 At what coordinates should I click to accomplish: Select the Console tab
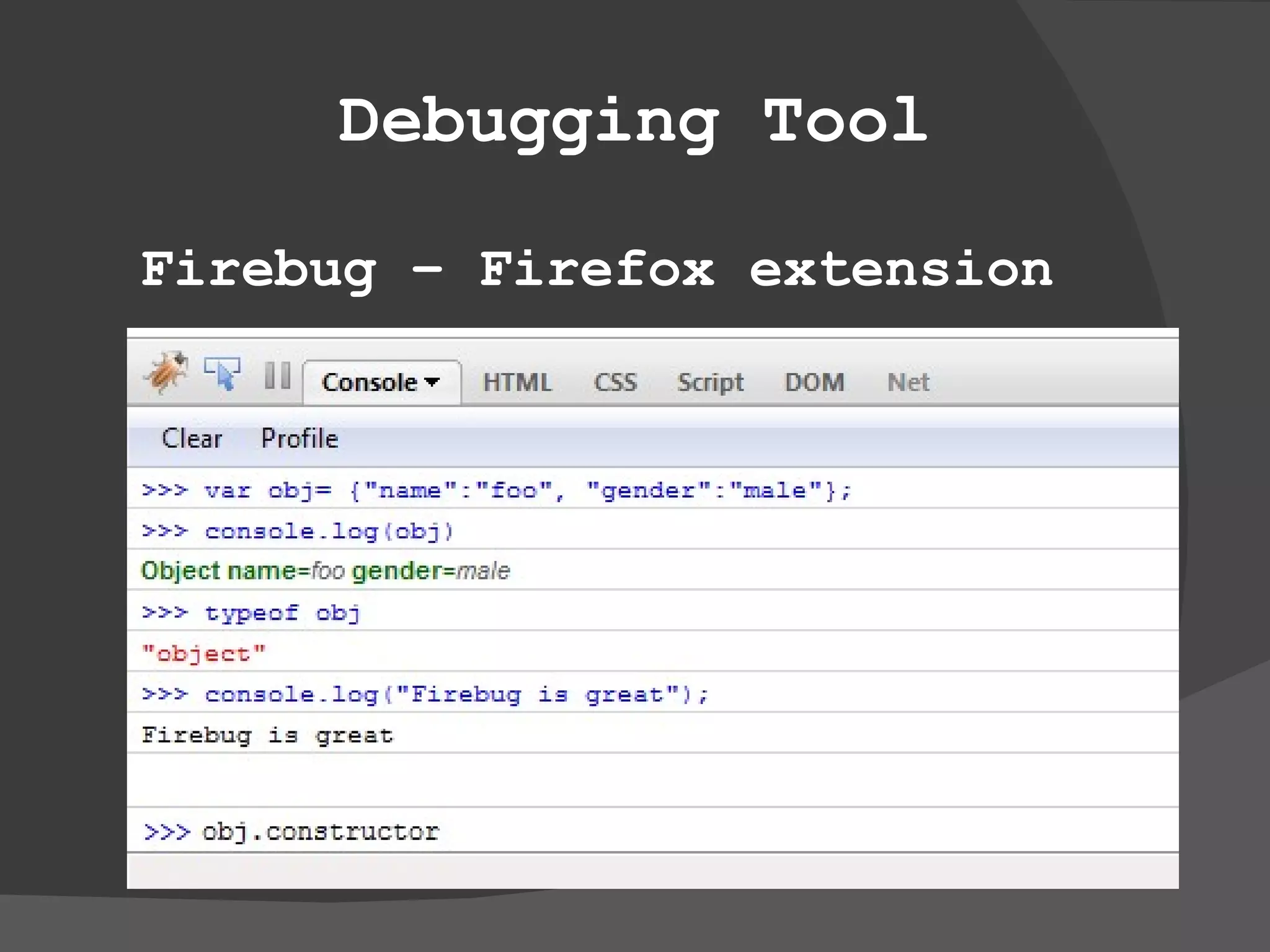369,382
